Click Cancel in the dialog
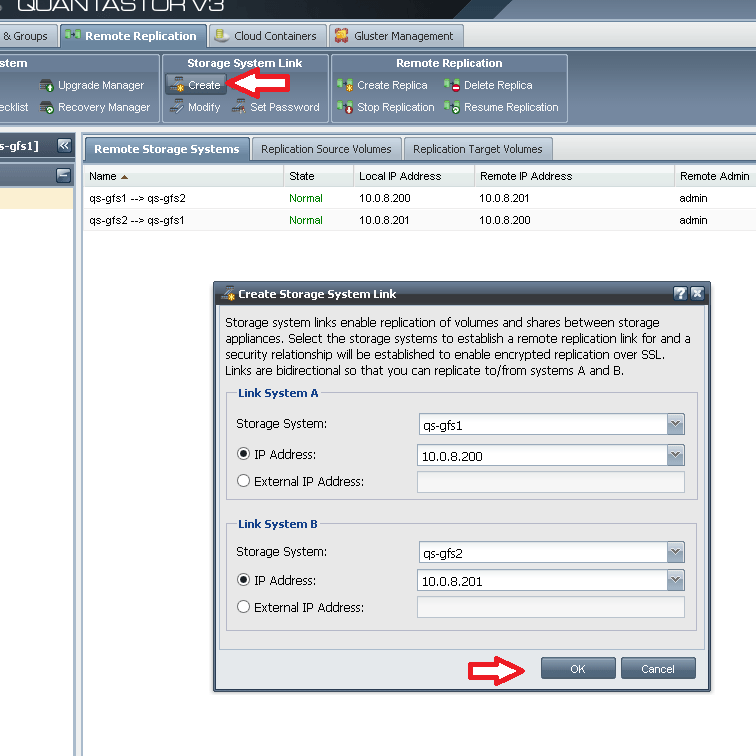The width and height of the screenshot is (756, 756). click(x=657, y=669)
